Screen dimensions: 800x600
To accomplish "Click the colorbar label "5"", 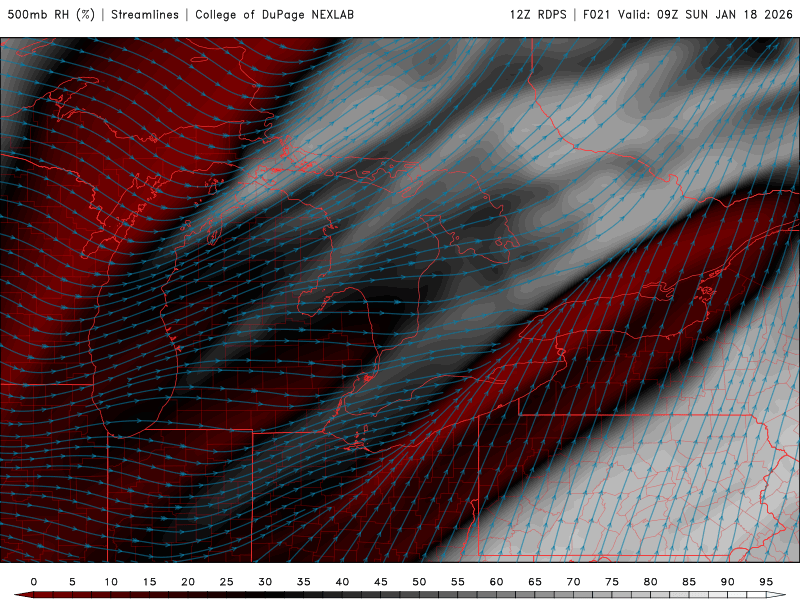I will pyautogui.click(x=72, y=582).
